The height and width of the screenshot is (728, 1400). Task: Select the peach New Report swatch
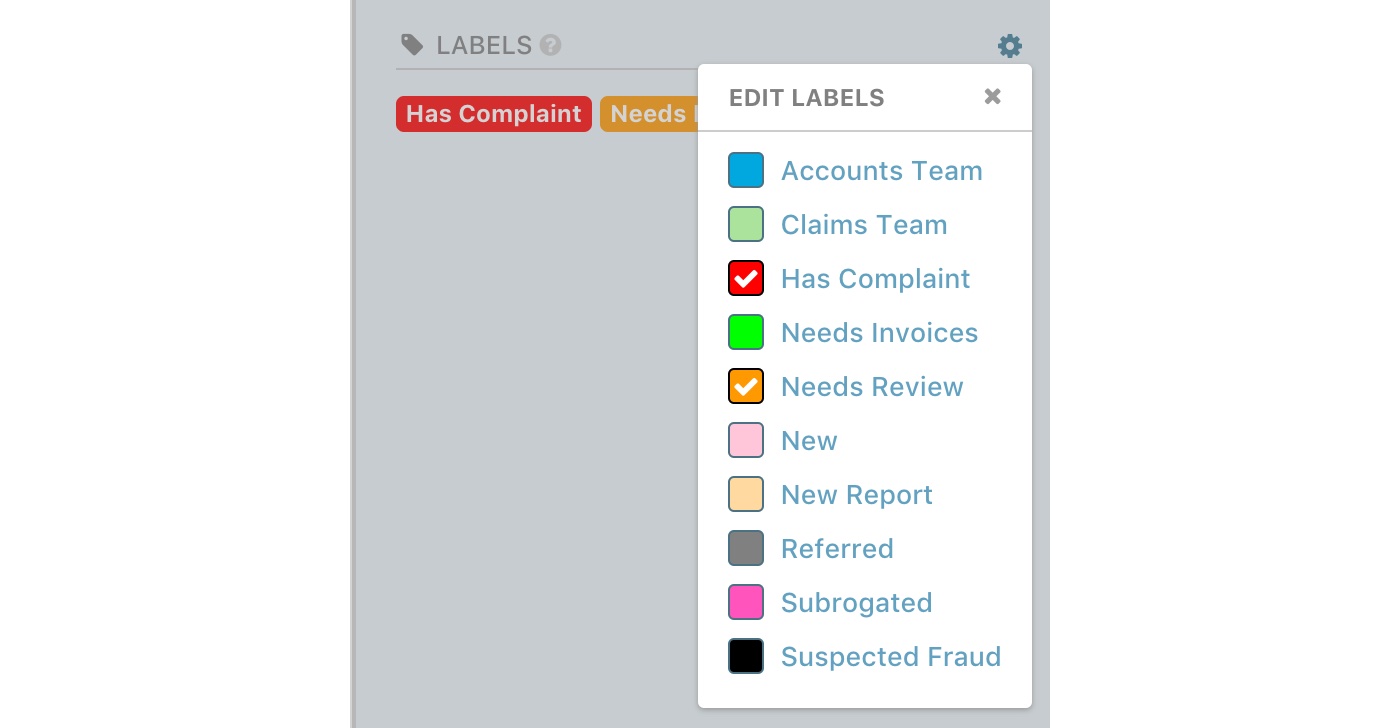[746, 495]
